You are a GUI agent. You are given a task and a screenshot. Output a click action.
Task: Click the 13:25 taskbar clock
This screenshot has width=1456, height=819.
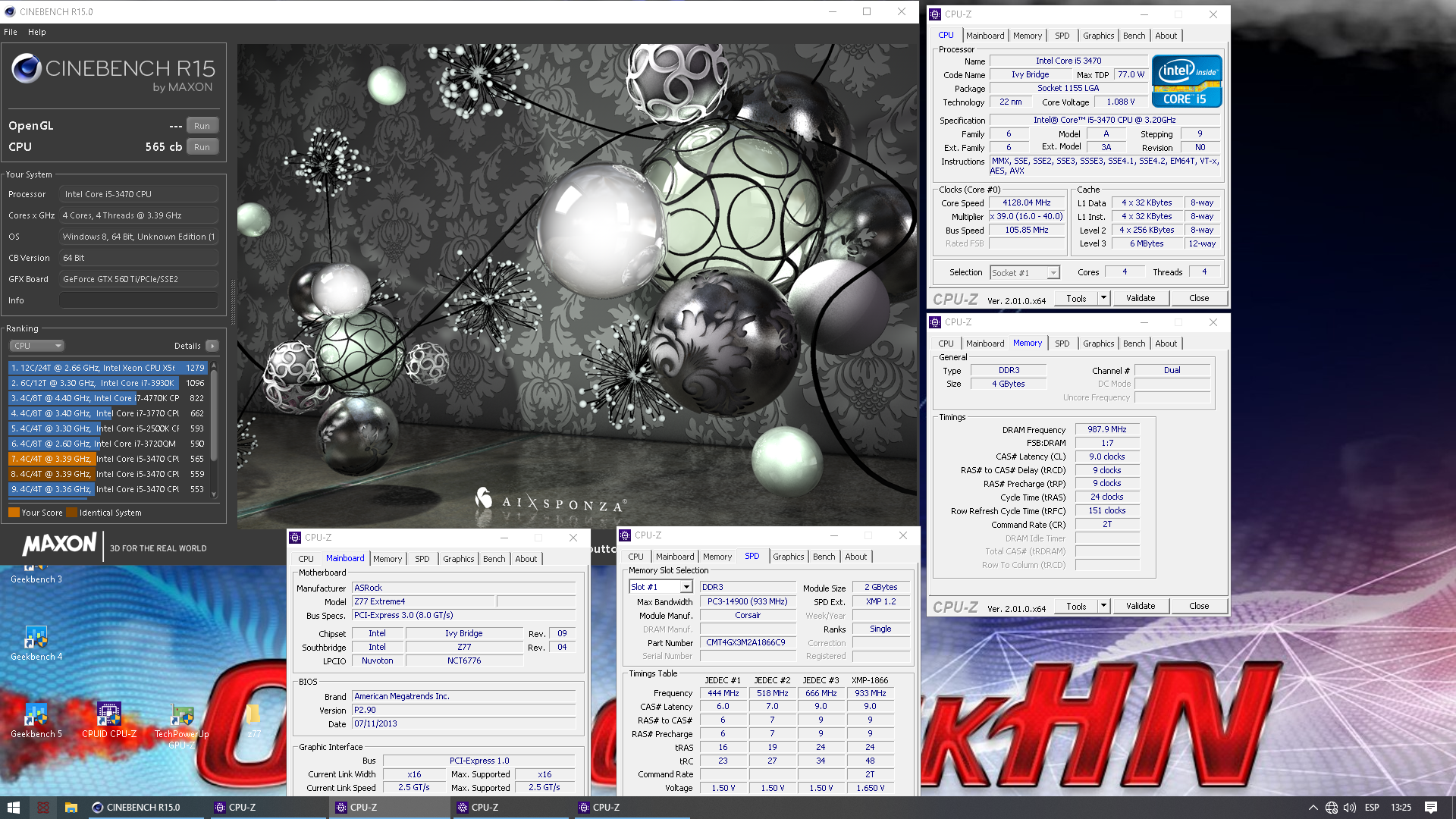1401,808
